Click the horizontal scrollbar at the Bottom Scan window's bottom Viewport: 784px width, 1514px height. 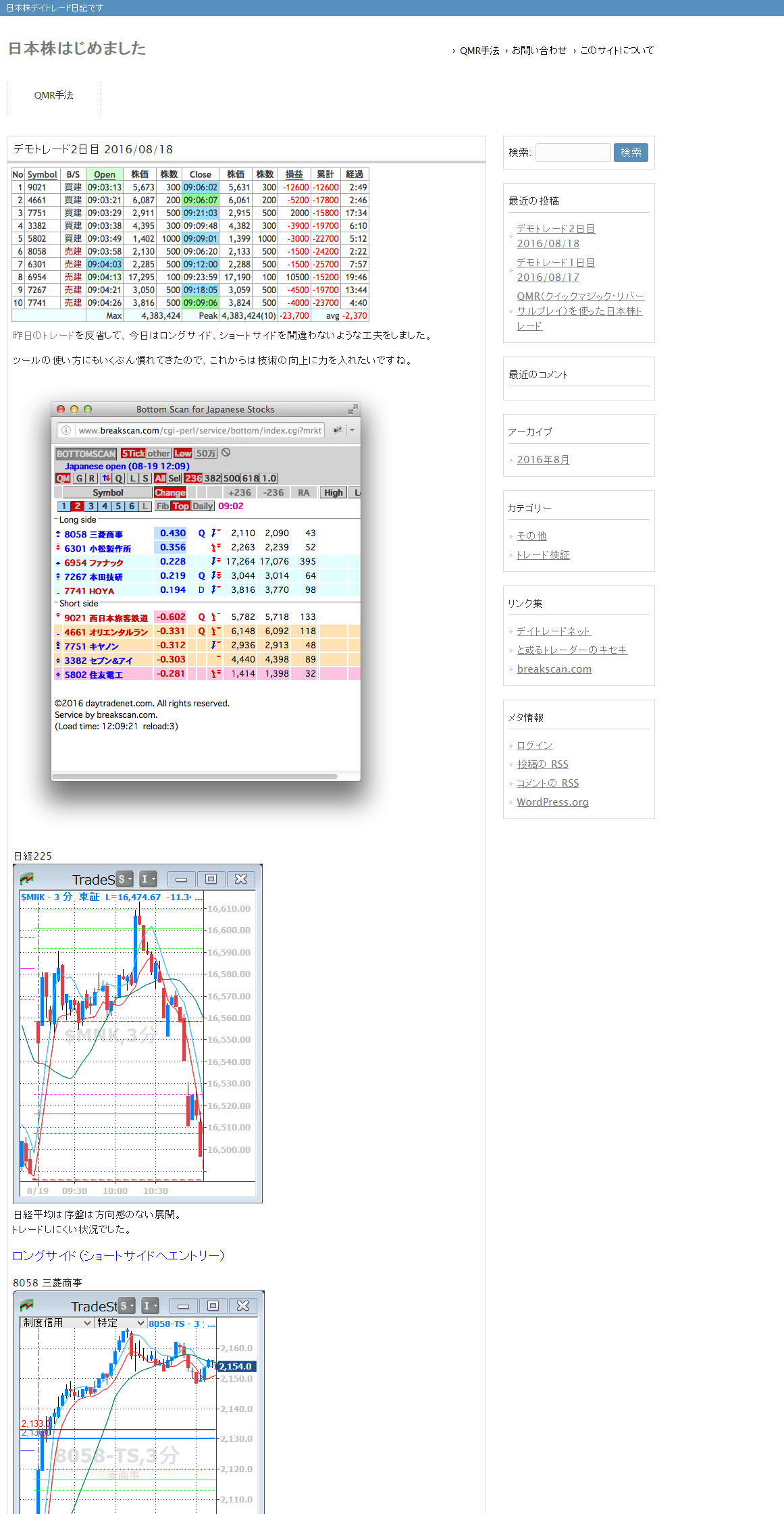pyautogui.click(x=194, y=776)
